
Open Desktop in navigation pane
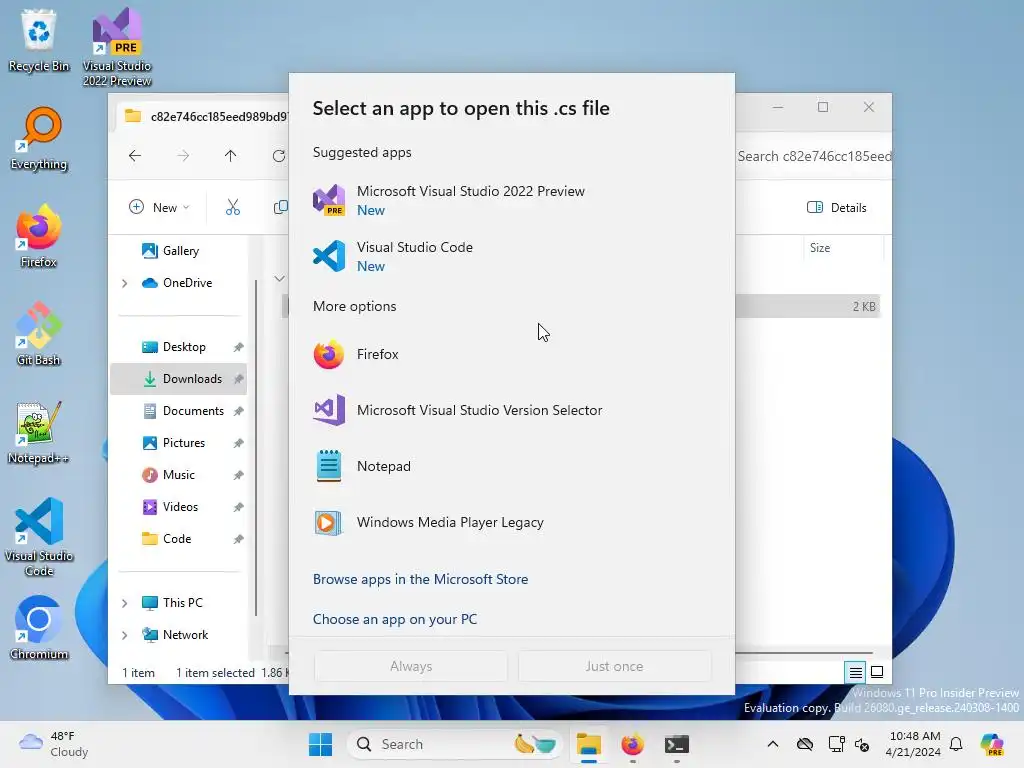coord(184,347)
